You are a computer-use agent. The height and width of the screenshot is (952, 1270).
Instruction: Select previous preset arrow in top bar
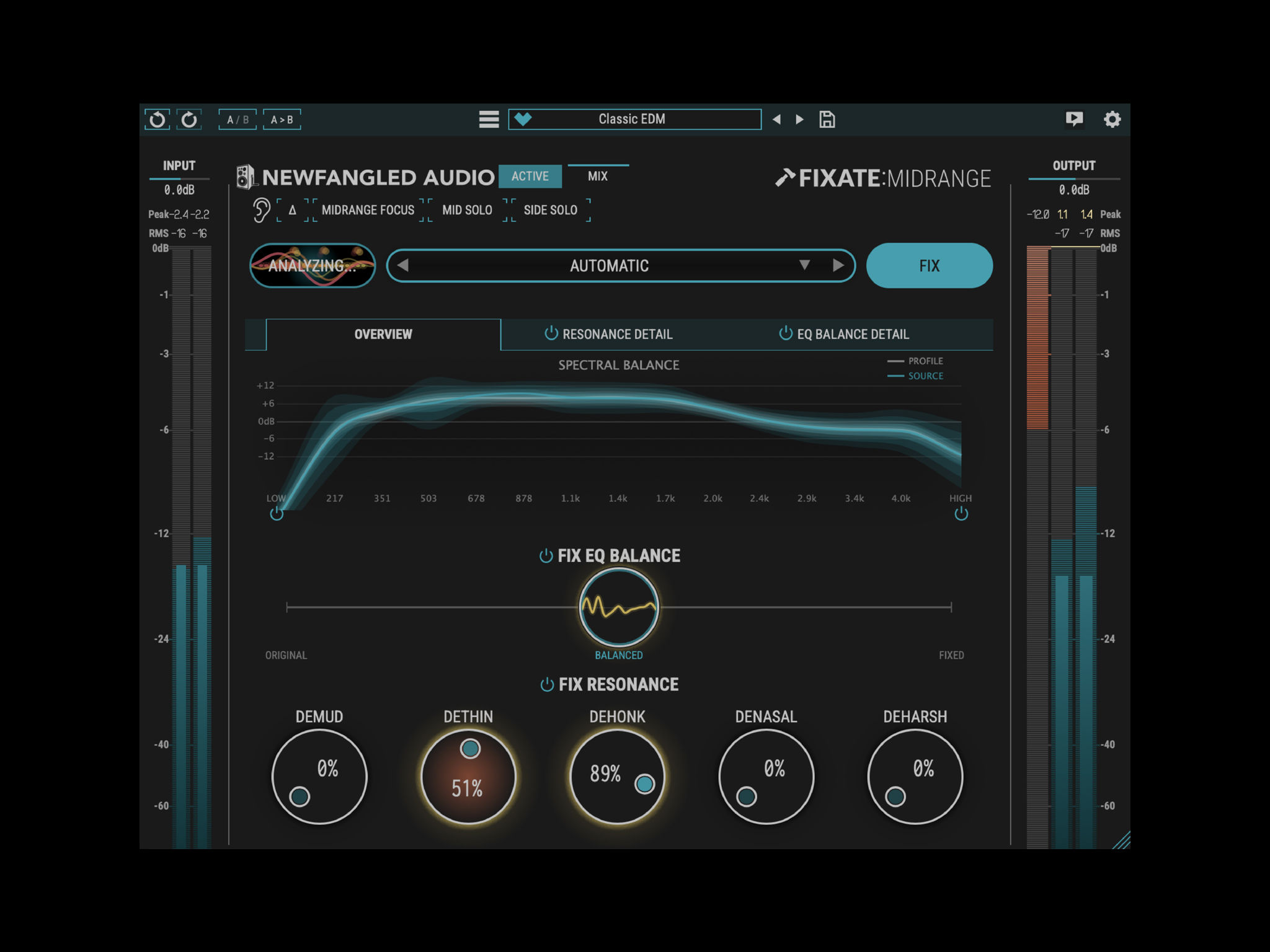point(776,119)
